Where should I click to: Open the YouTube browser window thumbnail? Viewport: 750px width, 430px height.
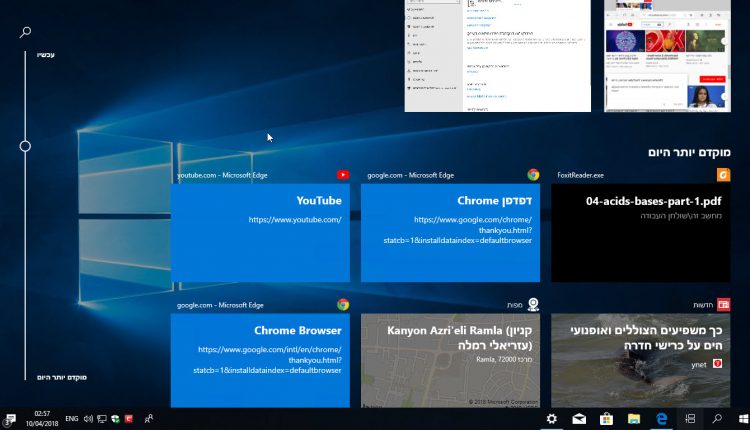coord(667,56)
